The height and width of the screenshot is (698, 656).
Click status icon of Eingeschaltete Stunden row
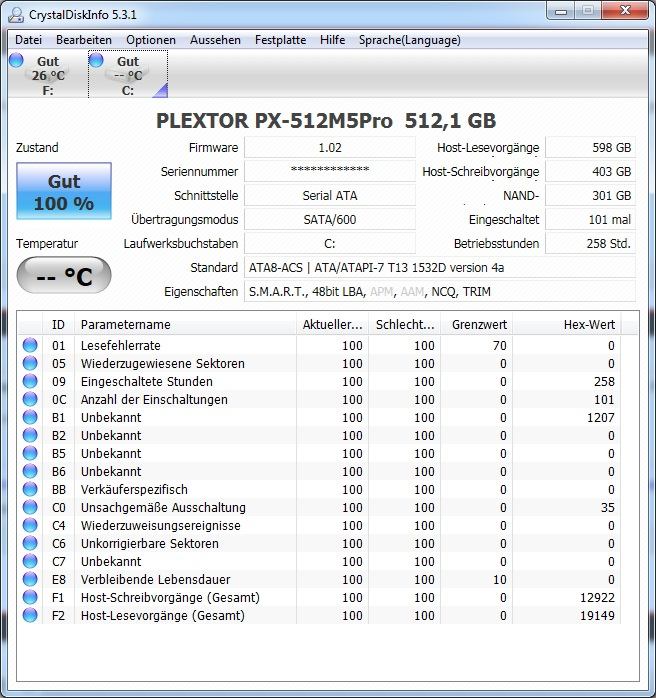(x=30, y=381)
